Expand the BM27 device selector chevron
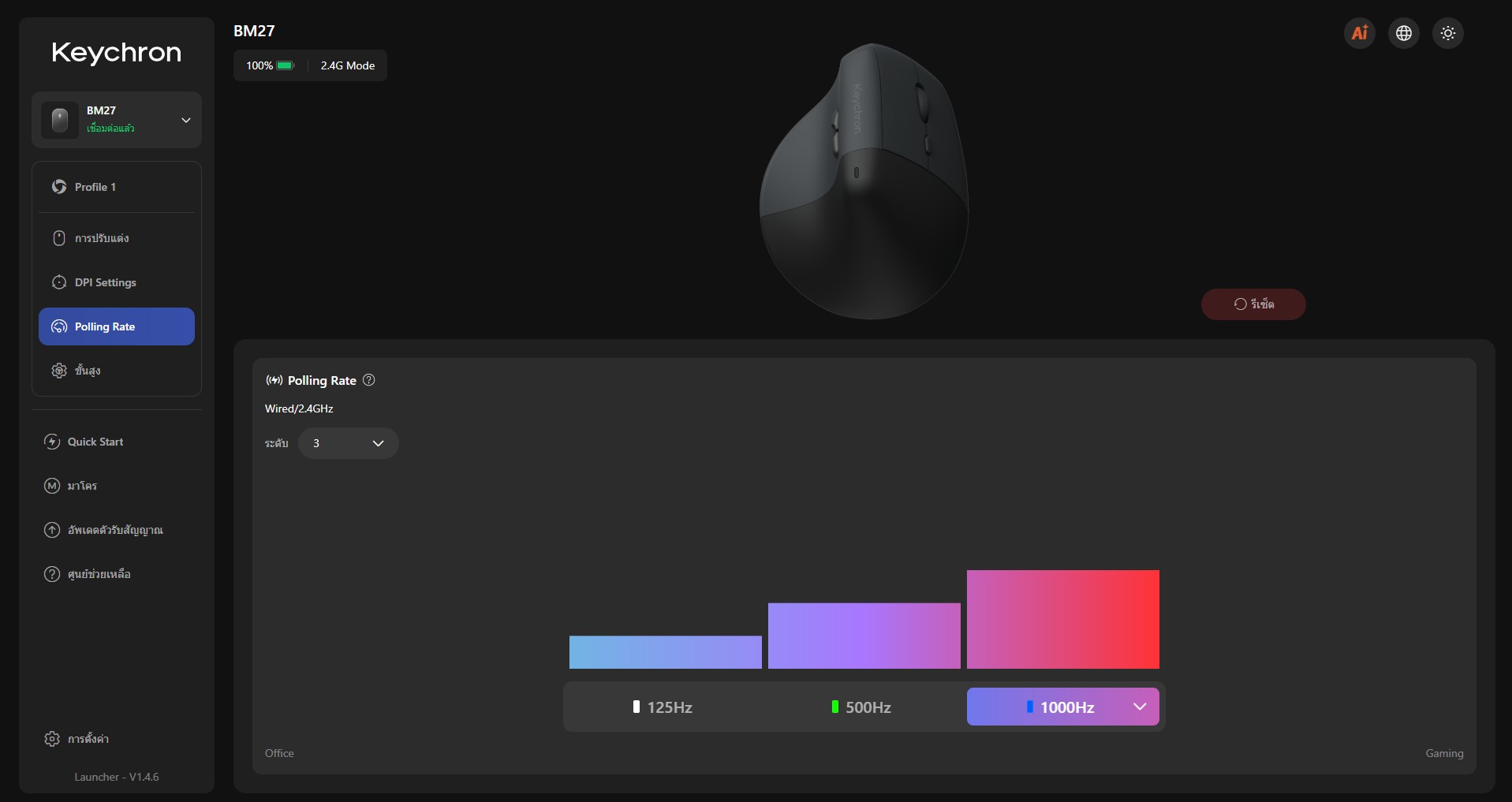 tap(186, 120)
